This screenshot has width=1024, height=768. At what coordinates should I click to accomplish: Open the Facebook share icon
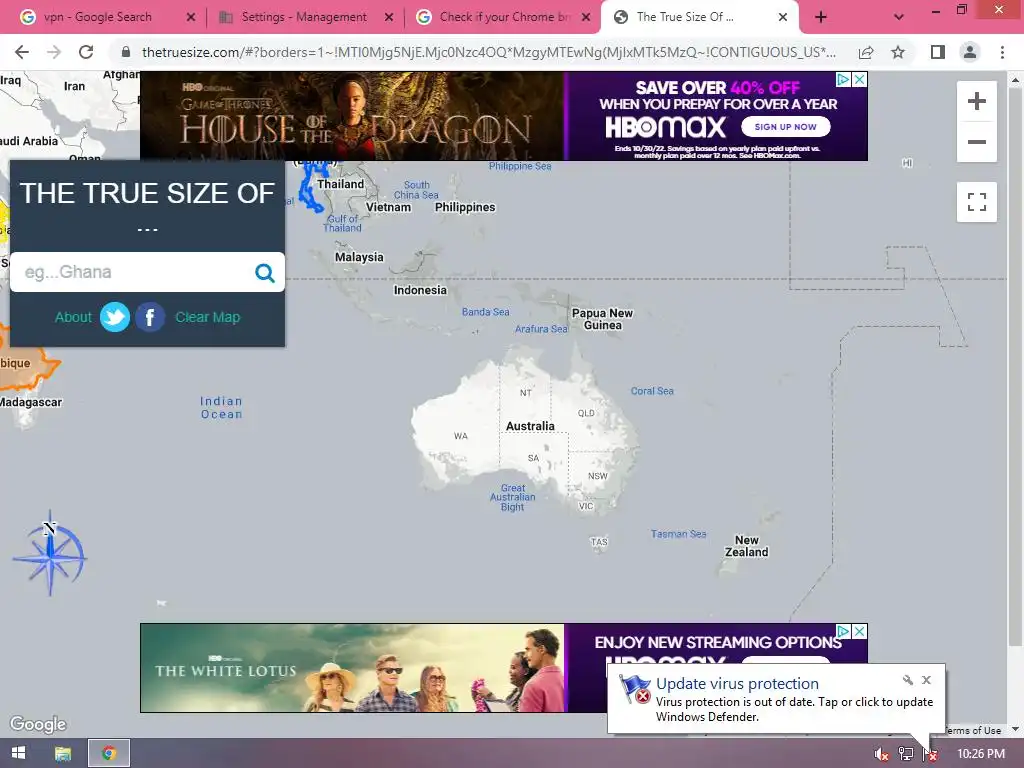click(150, 317)
